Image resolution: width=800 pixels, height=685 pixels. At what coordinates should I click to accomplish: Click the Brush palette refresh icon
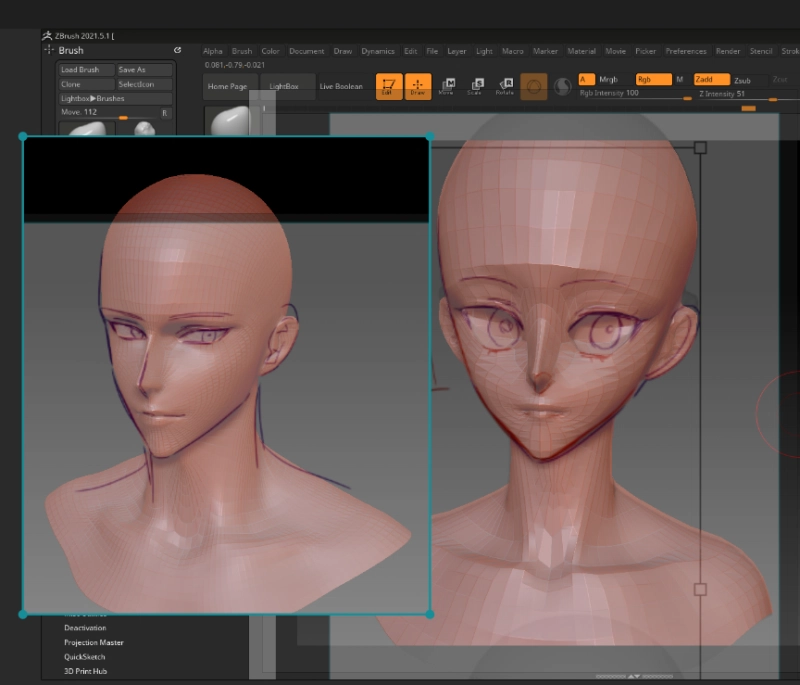(177, 50)
